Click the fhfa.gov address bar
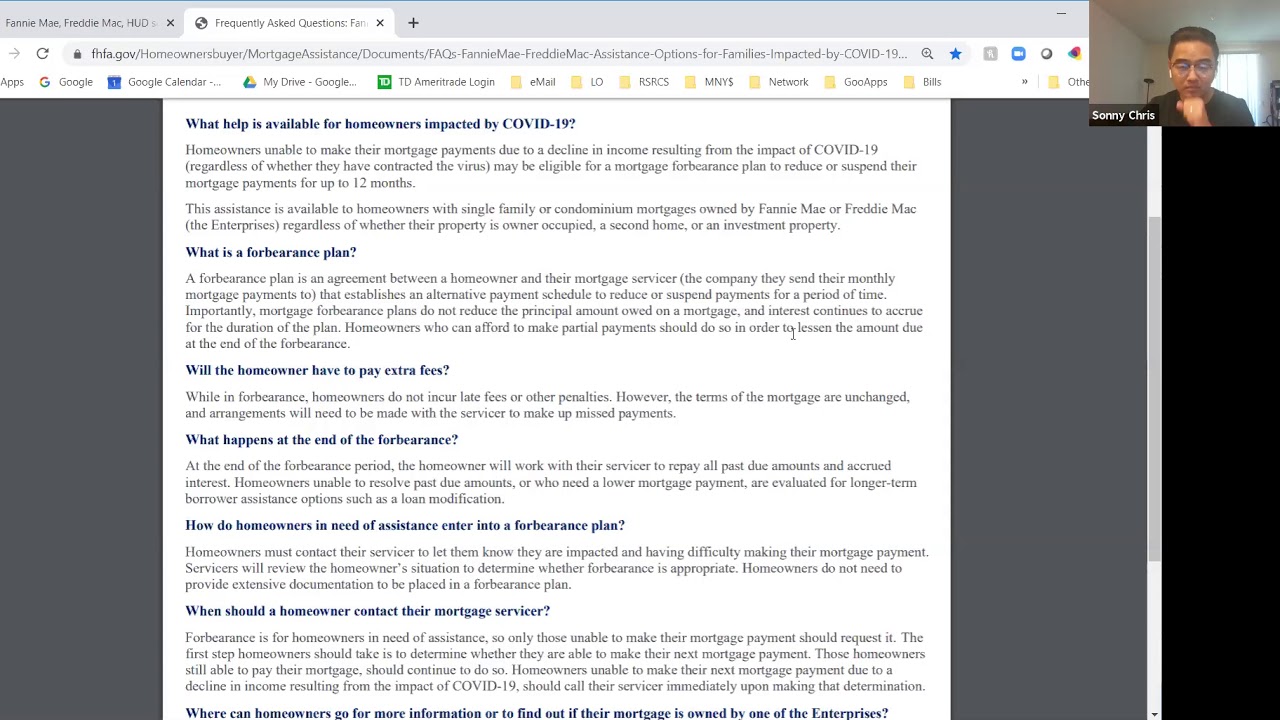Screen dimensions: 1280x720 tap(499, 54)
